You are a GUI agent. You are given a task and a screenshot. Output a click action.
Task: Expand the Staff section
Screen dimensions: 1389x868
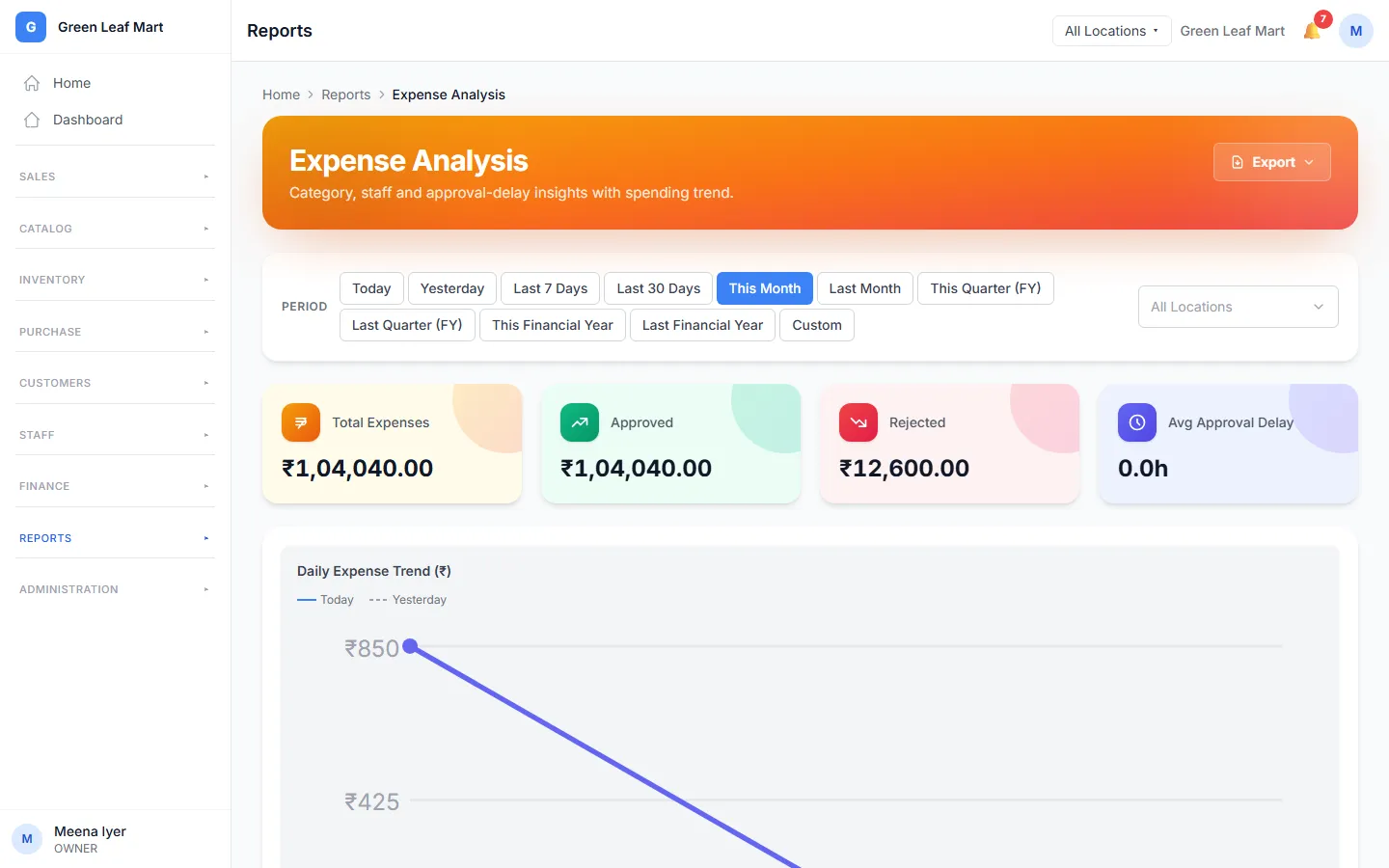click(115, 435)
